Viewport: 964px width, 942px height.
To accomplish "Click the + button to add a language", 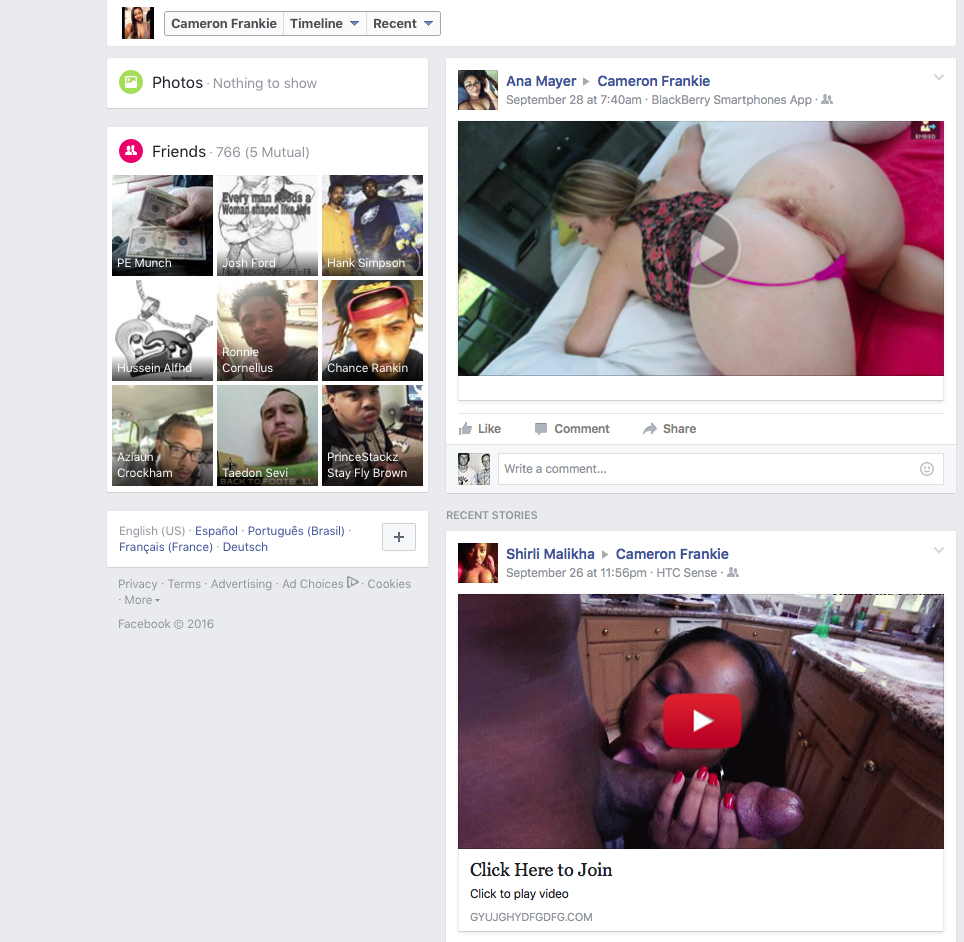I will tap(398, 537).
